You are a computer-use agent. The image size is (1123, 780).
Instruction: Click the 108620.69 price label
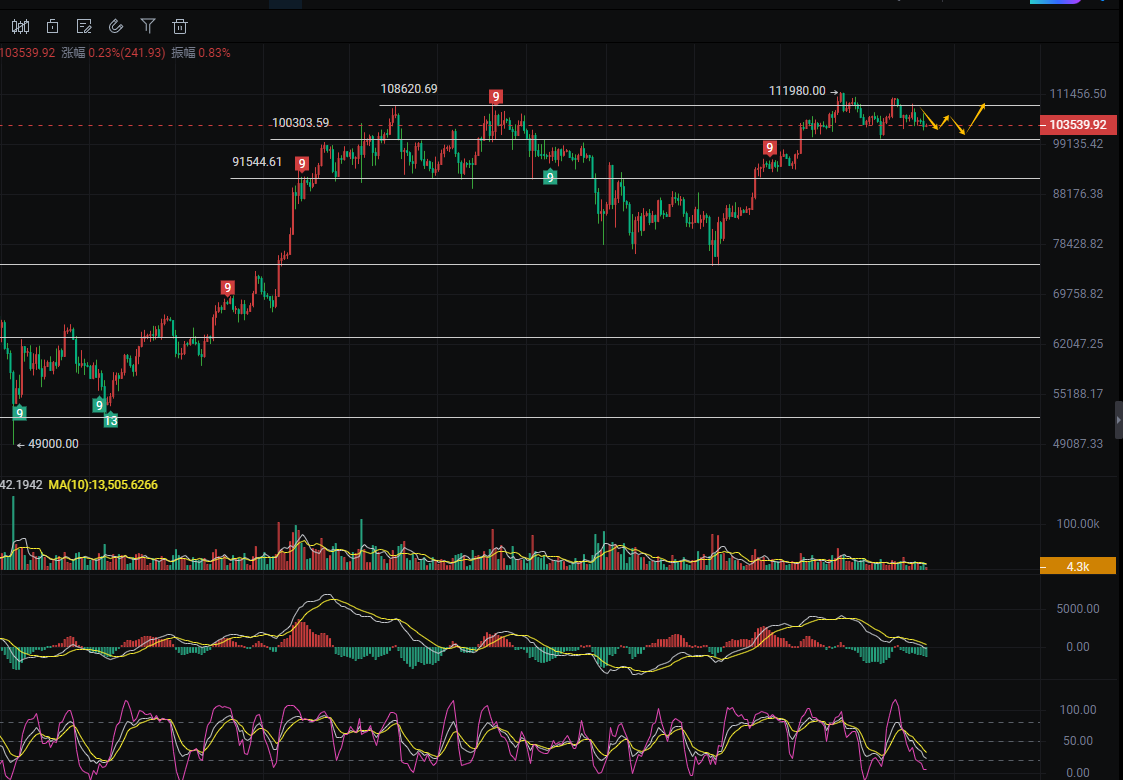point(409,89)
